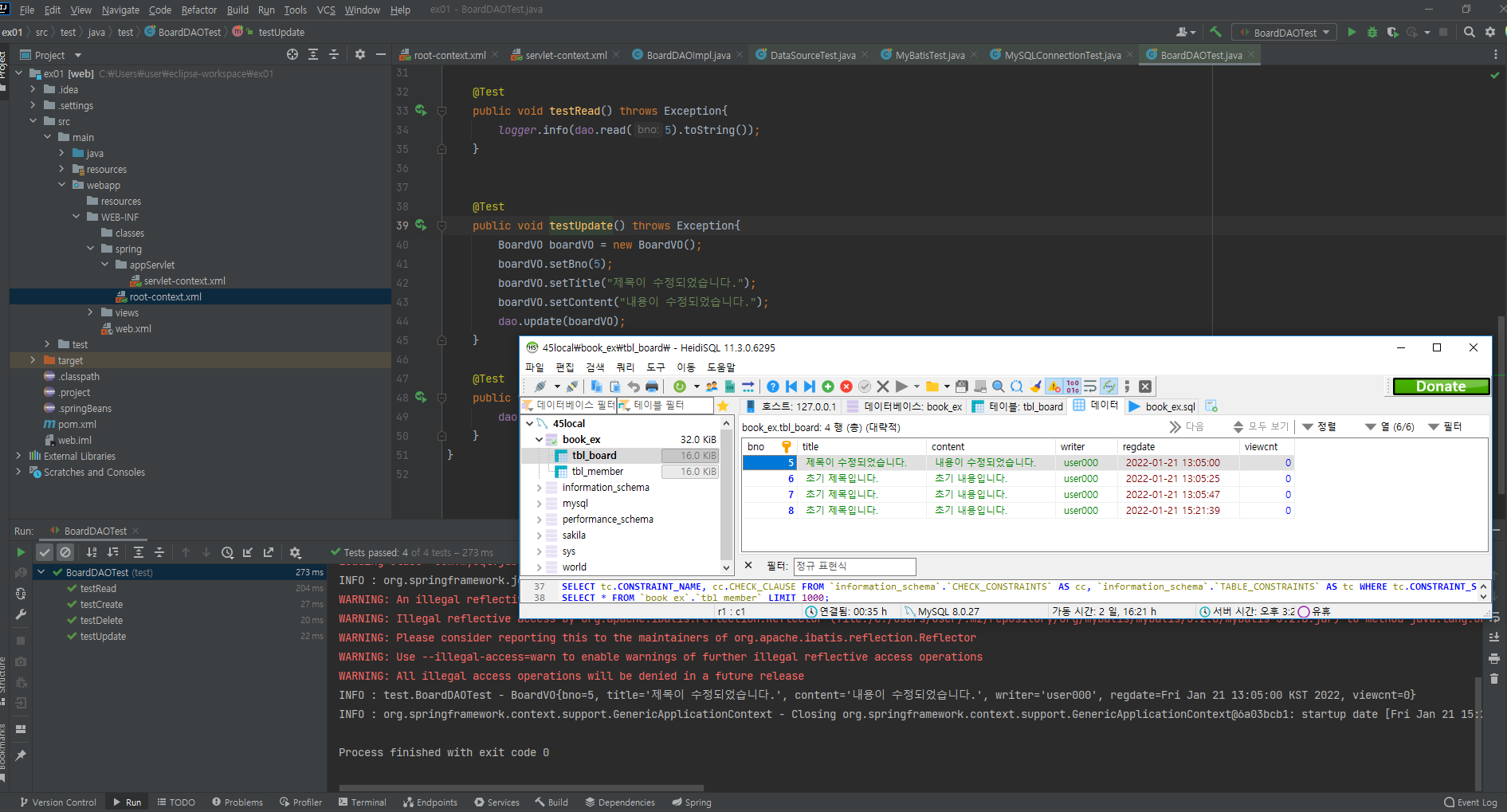
Task: Open HeidiSQL book_ex.sql query tab
Action: (x=1163, y=406)
